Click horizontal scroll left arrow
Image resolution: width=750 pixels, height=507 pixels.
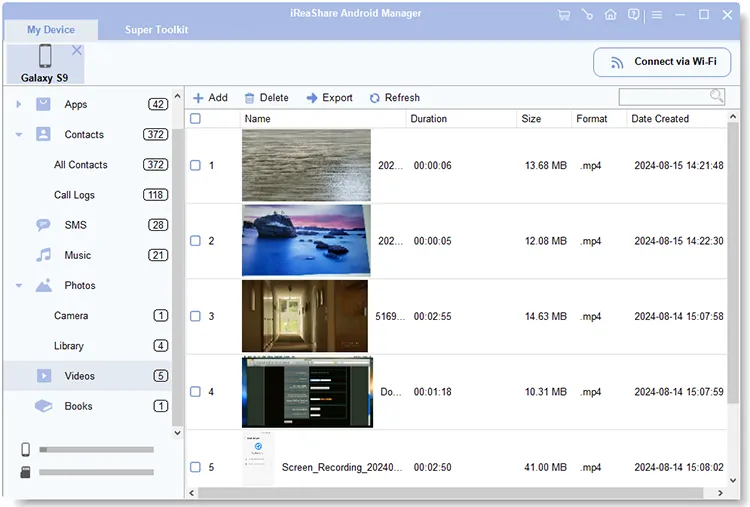(192, 493)
